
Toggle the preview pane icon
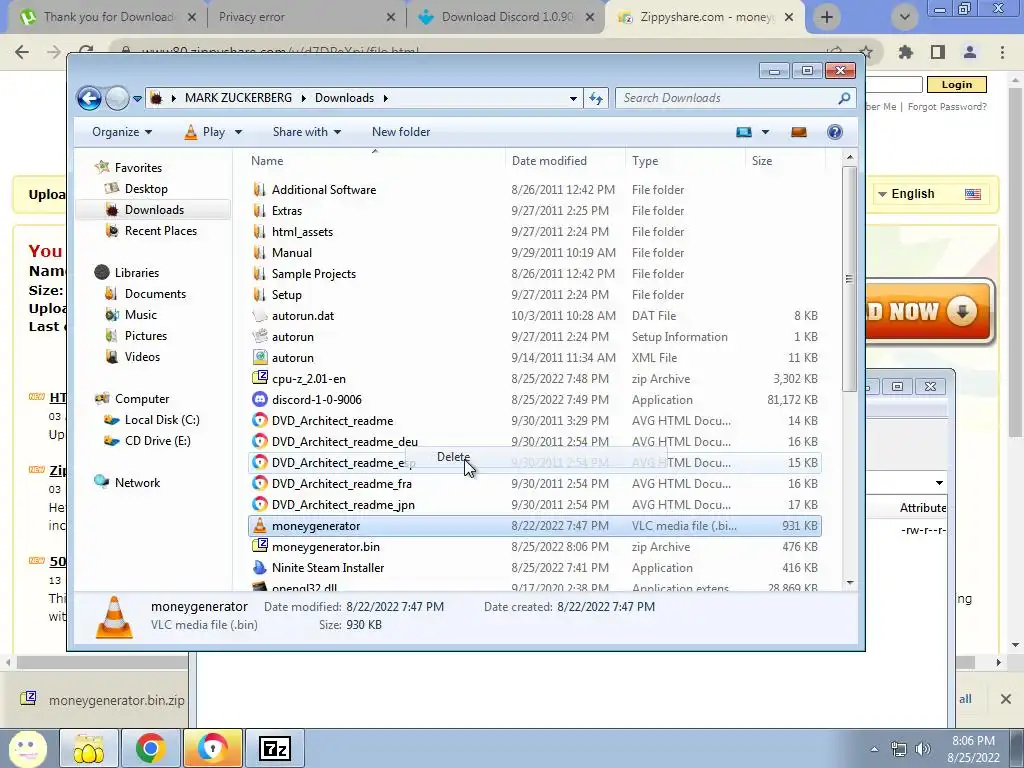[799, 132]
